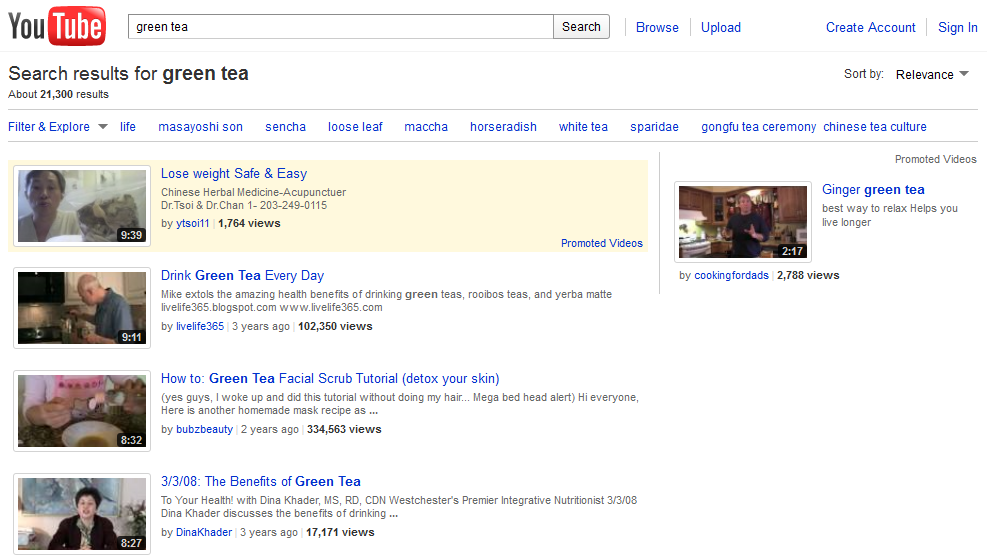
Task: Select the masayoshi son related search
Action: pos(200,126)
